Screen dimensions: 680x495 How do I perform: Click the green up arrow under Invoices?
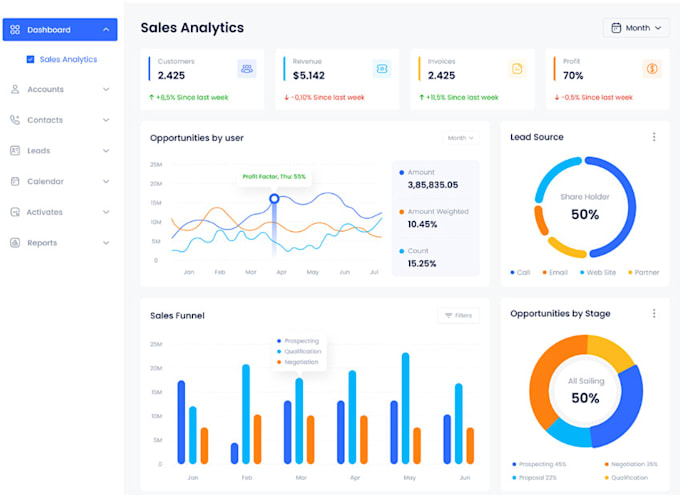coord(422,97)
